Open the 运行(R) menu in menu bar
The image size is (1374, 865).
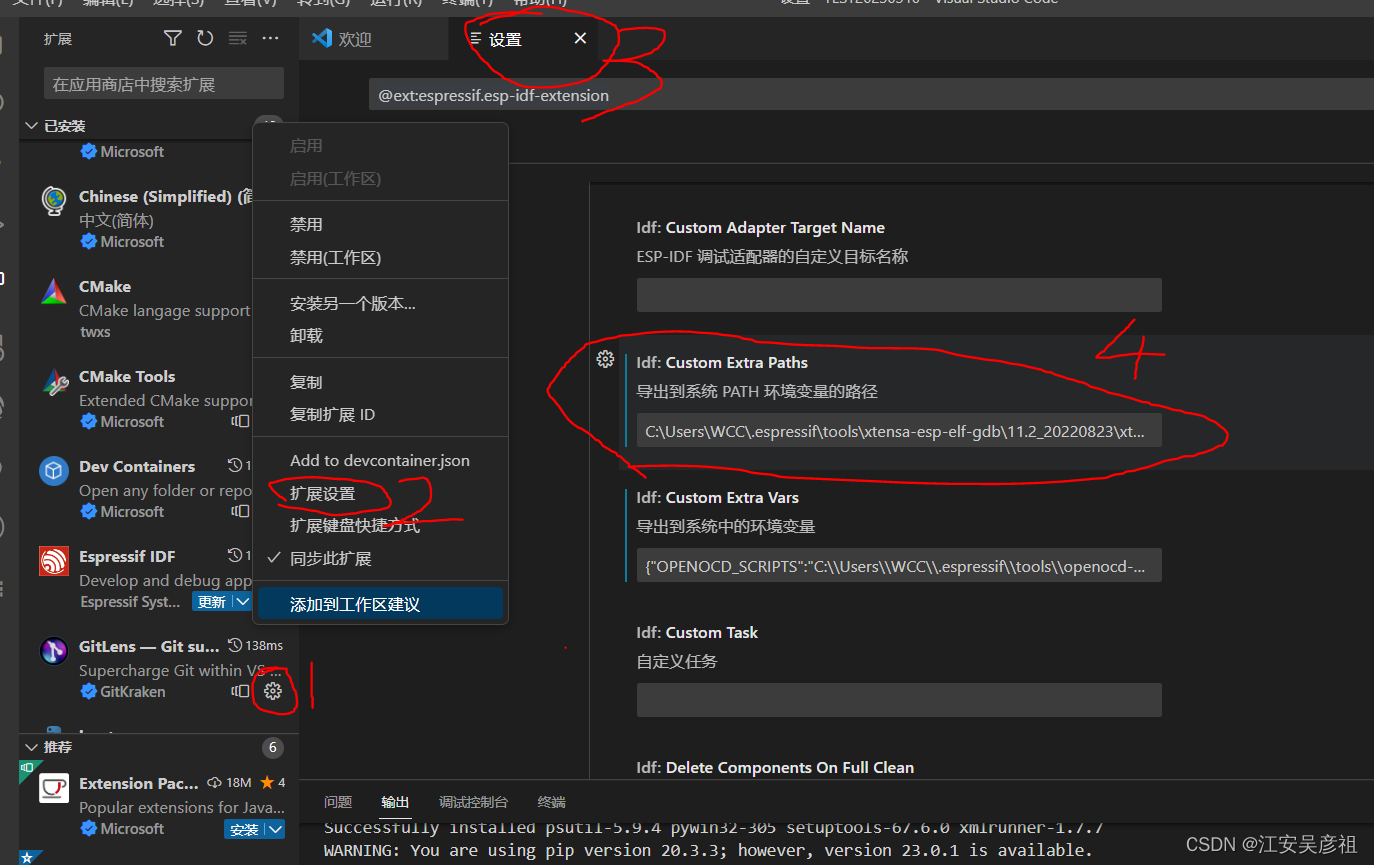click(398, 2)
